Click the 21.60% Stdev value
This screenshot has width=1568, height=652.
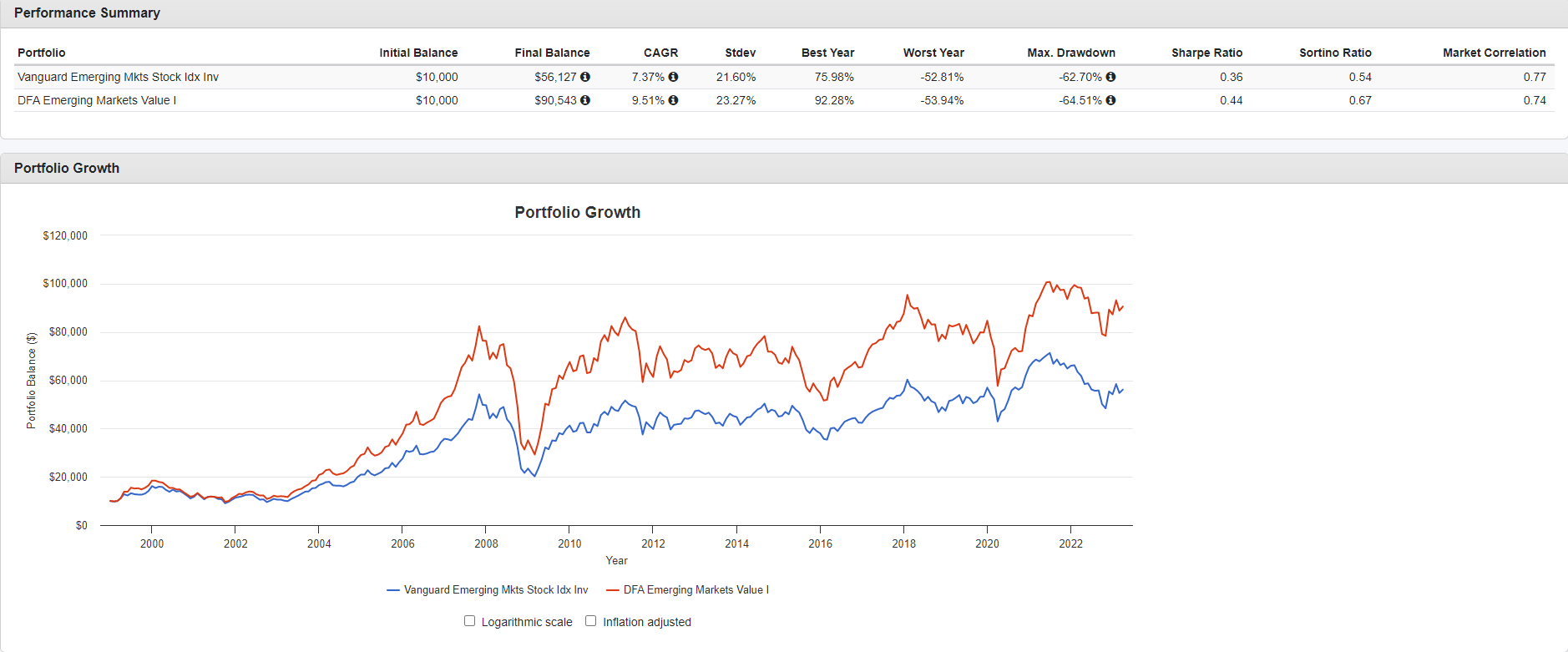point(736,77)
